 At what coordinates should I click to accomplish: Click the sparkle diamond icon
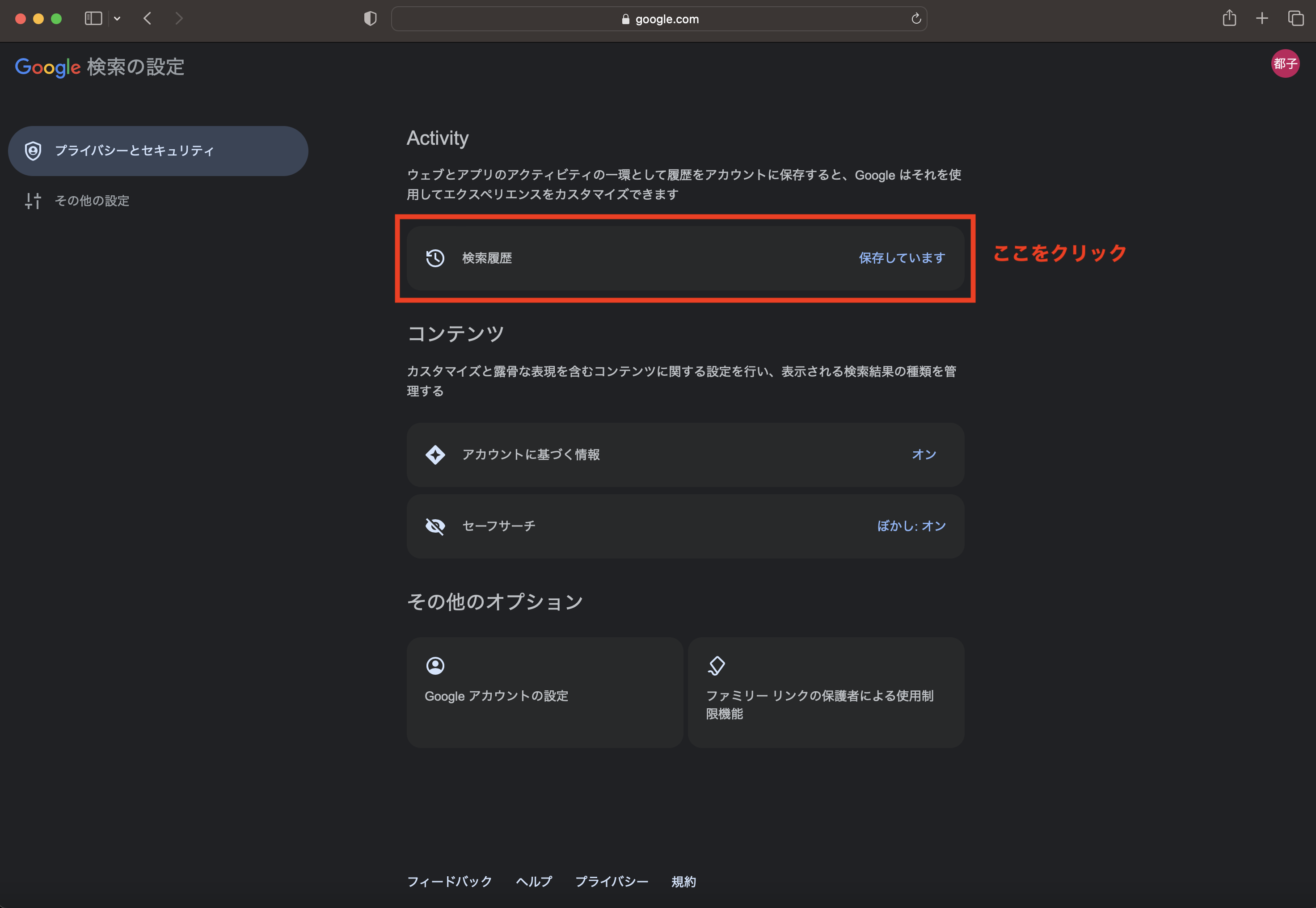tap(435, 454)
